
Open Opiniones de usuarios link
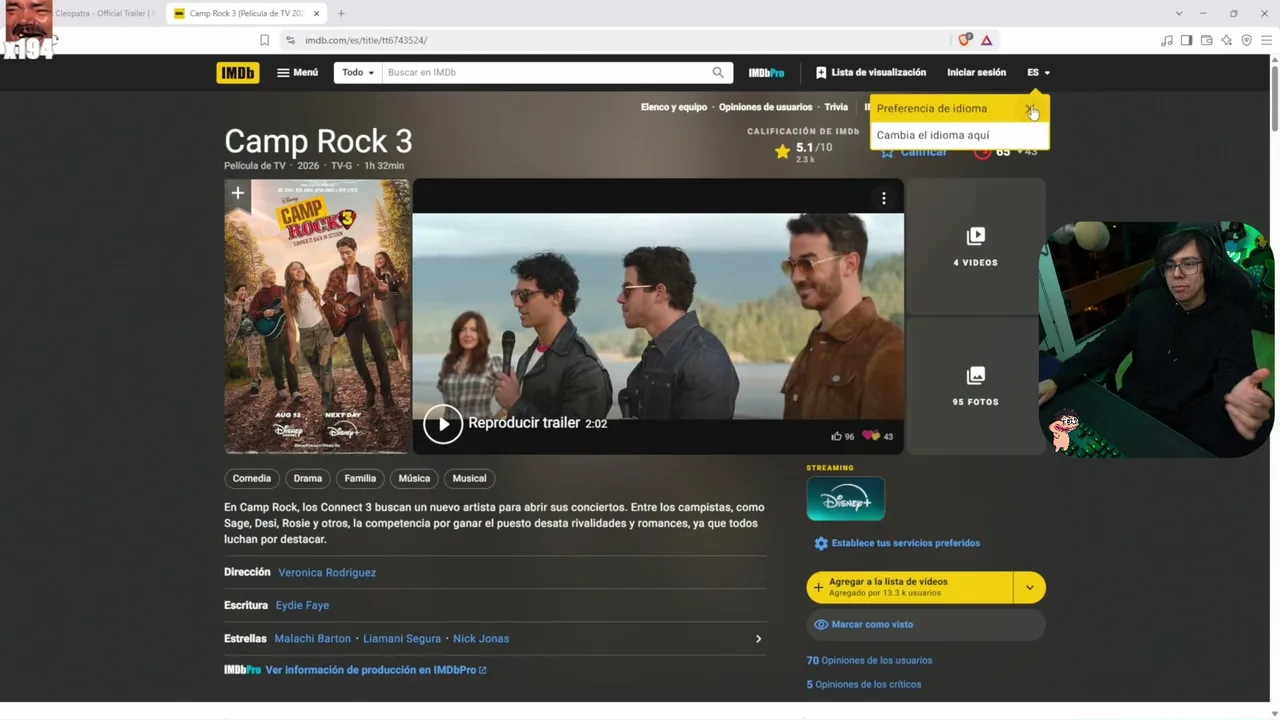click(766, 107)
